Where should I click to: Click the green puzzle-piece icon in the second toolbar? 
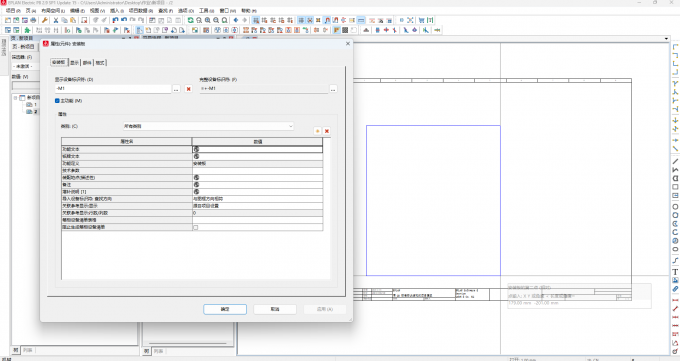click(x=27, y=30)
